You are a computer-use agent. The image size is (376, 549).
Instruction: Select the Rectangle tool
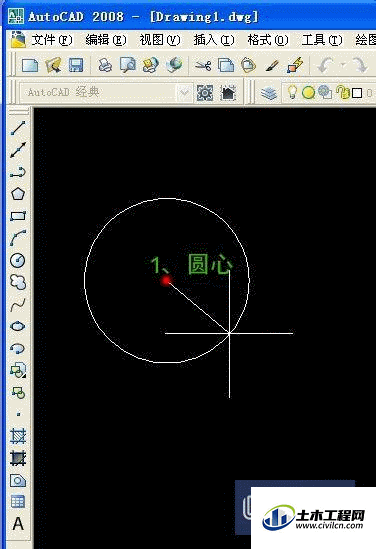(18, 216)
